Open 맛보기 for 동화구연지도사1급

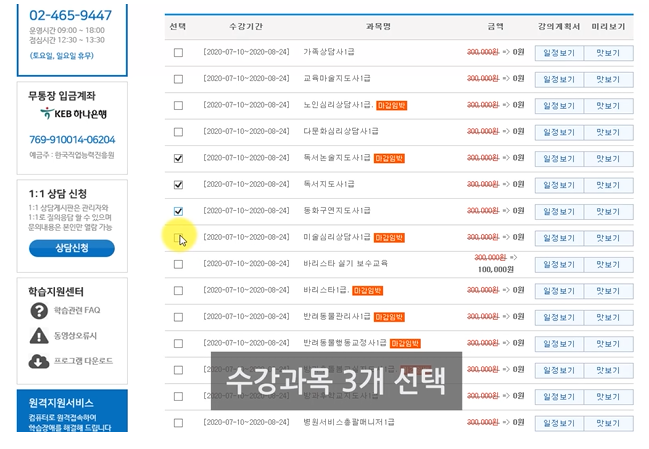(x=608, y=212)
